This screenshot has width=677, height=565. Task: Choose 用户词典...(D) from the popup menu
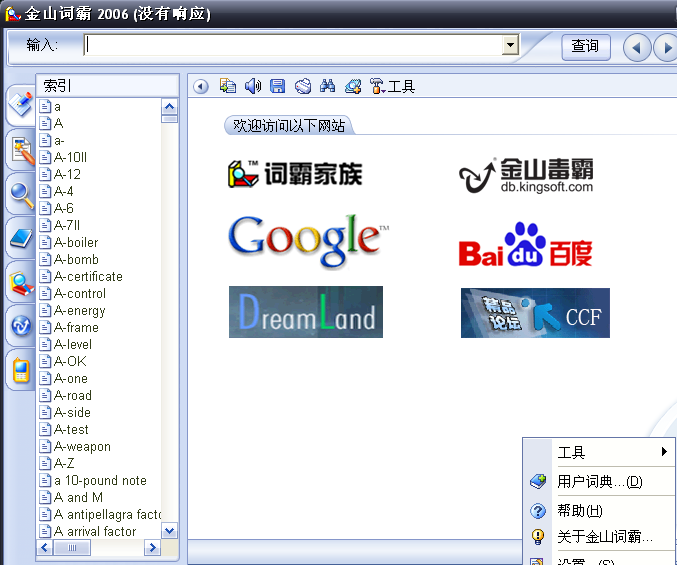[x=599, y=481]
